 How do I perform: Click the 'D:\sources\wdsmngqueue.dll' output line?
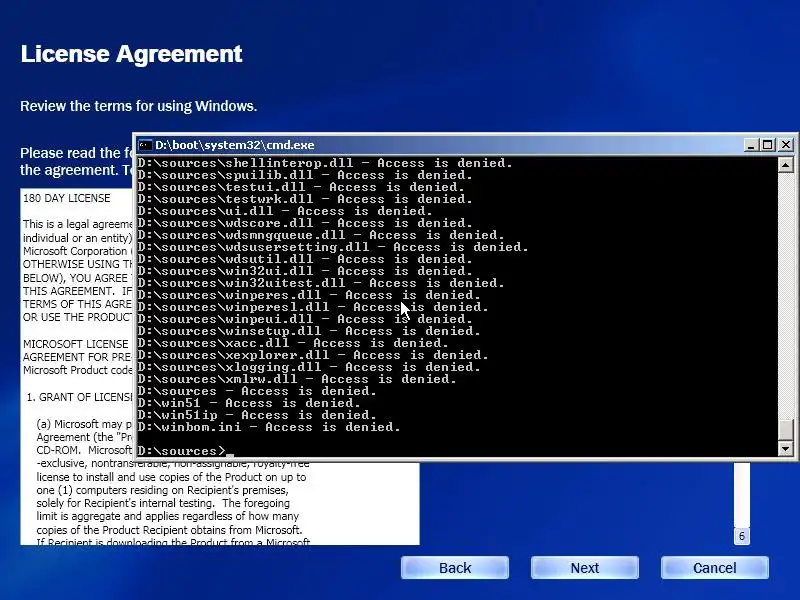tap(321, 235)
